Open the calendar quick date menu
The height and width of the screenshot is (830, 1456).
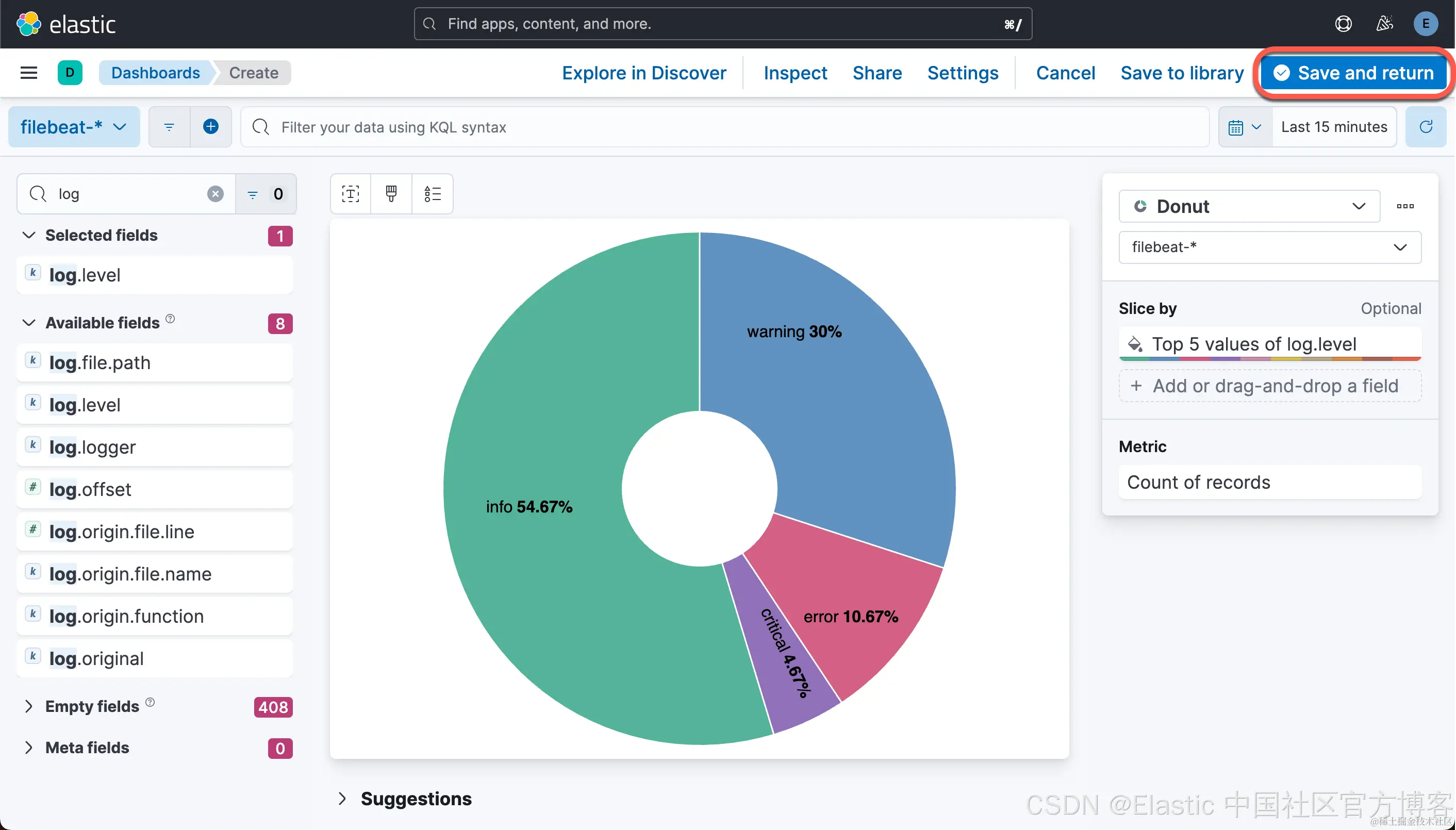coord(1245,127)
